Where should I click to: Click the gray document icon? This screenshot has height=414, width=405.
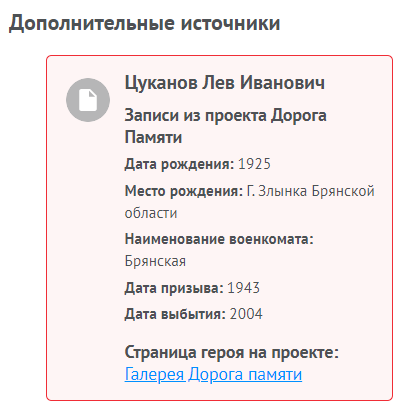(x=88, y=100)
